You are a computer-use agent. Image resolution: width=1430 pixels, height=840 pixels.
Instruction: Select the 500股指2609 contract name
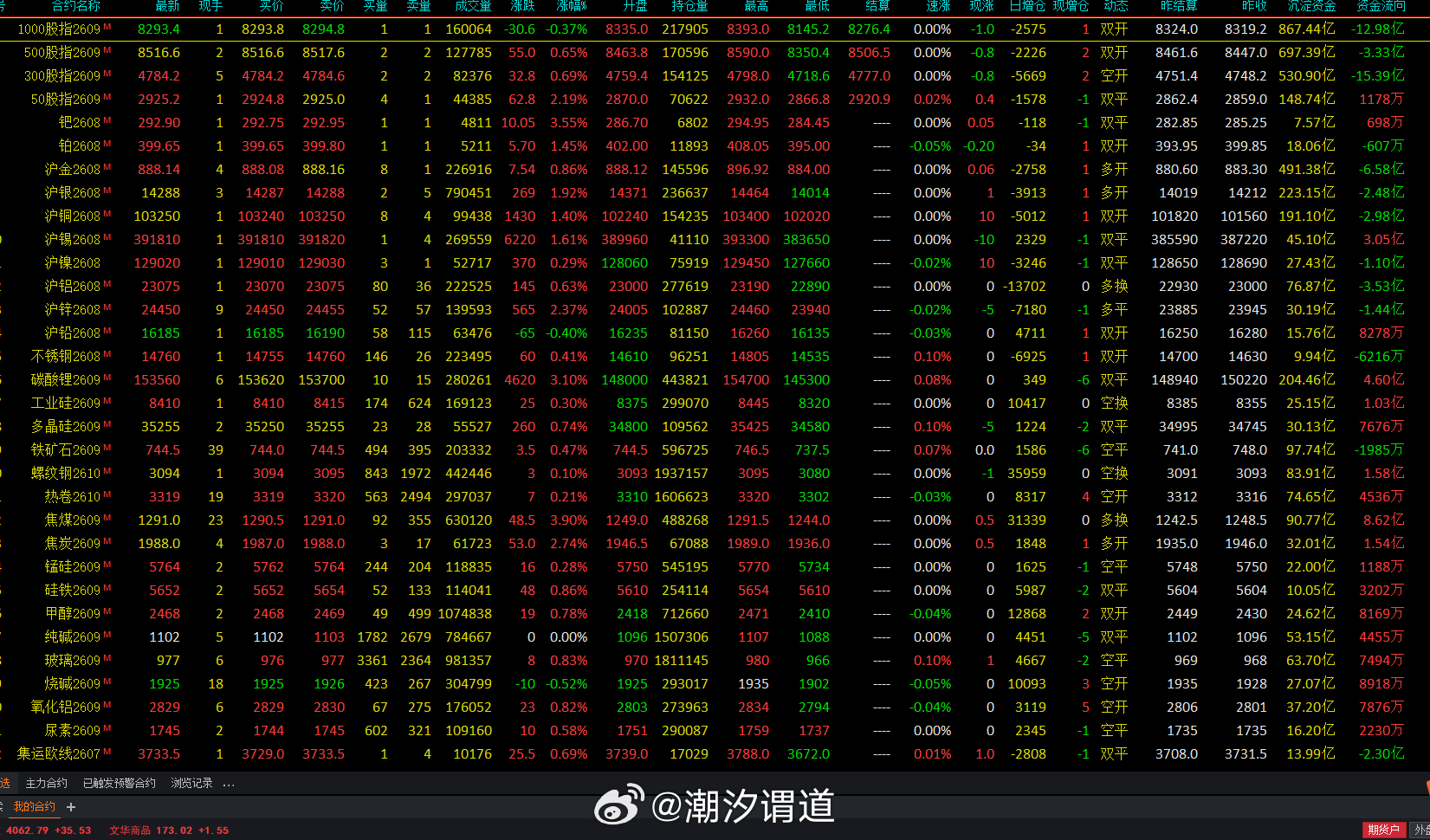[62, 53]
